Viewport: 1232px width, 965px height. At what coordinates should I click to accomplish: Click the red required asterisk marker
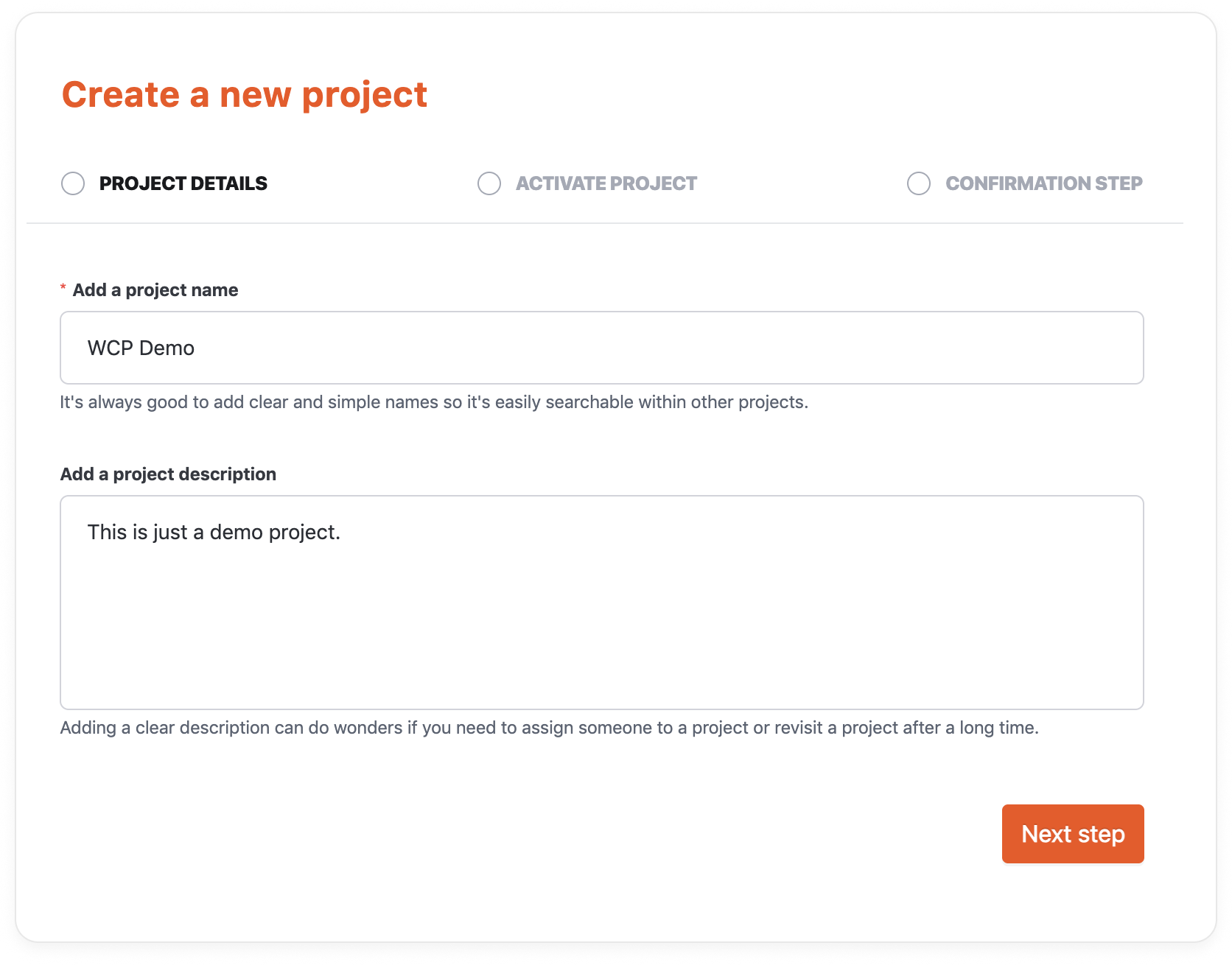(63, 288)
